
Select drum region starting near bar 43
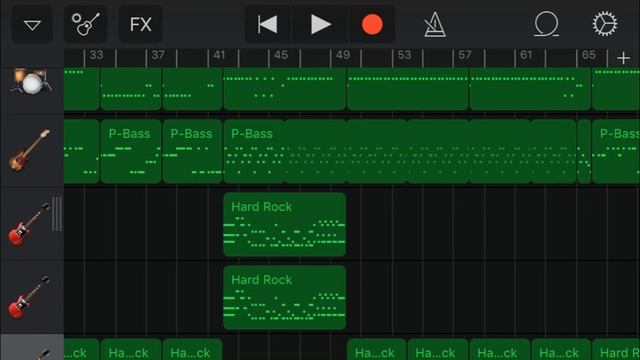284,89
